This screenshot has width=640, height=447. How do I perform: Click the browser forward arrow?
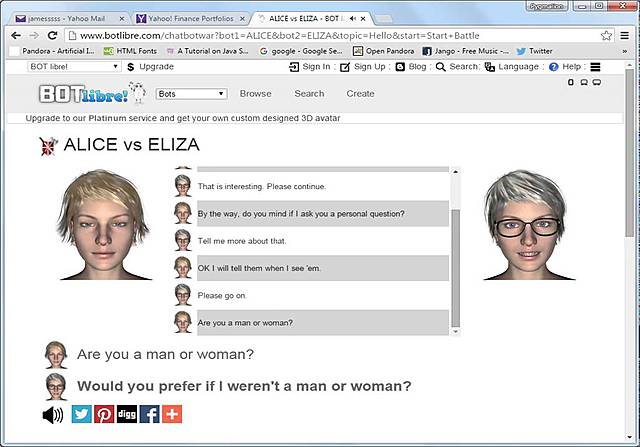coord(34,36)
